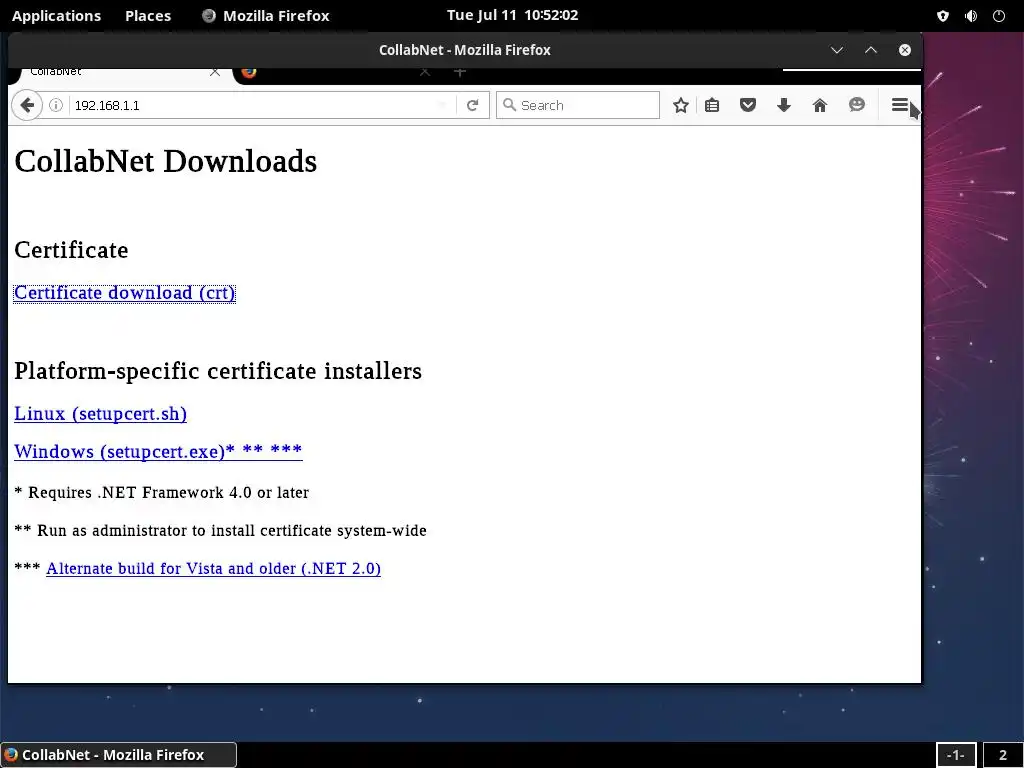Click Platform-specific certificate installers heading
The height and width of the screenshot is (768, 1024).
[x=217, y=370]
